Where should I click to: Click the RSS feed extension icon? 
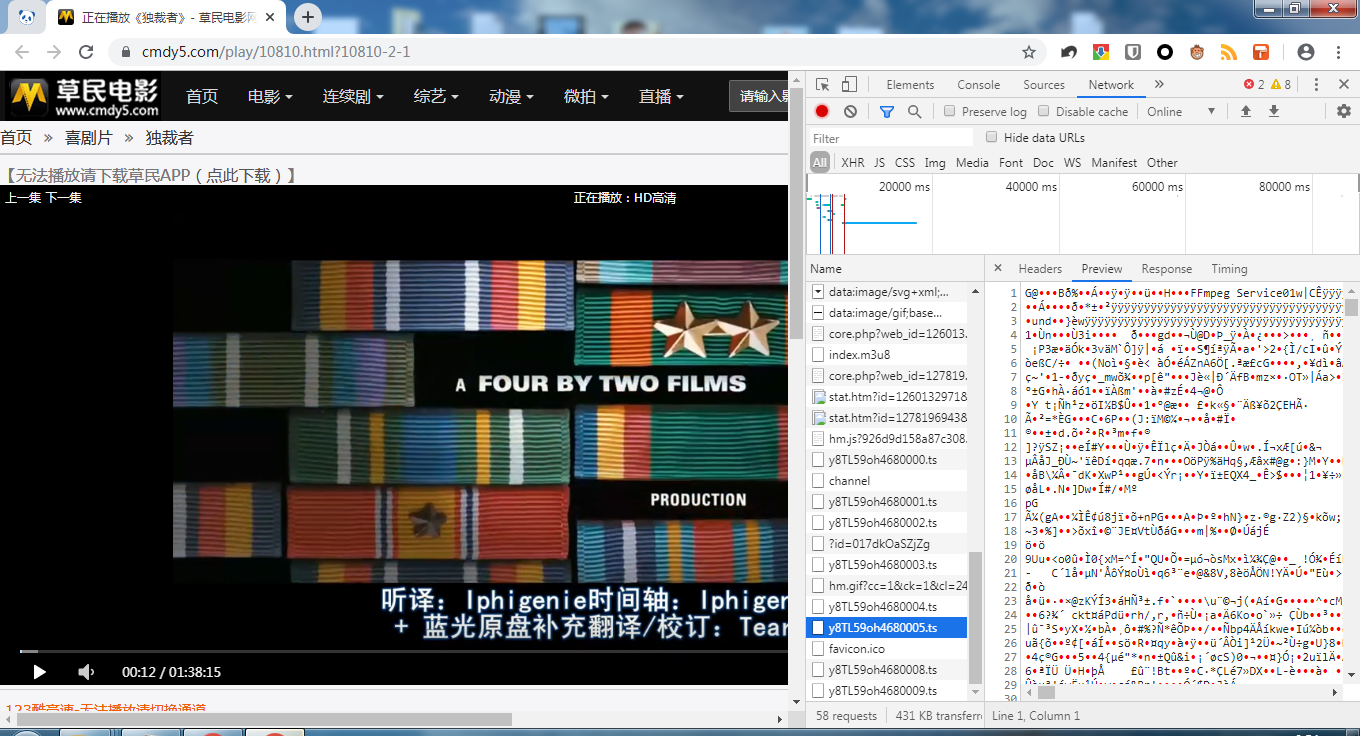tap(1229, 52)
